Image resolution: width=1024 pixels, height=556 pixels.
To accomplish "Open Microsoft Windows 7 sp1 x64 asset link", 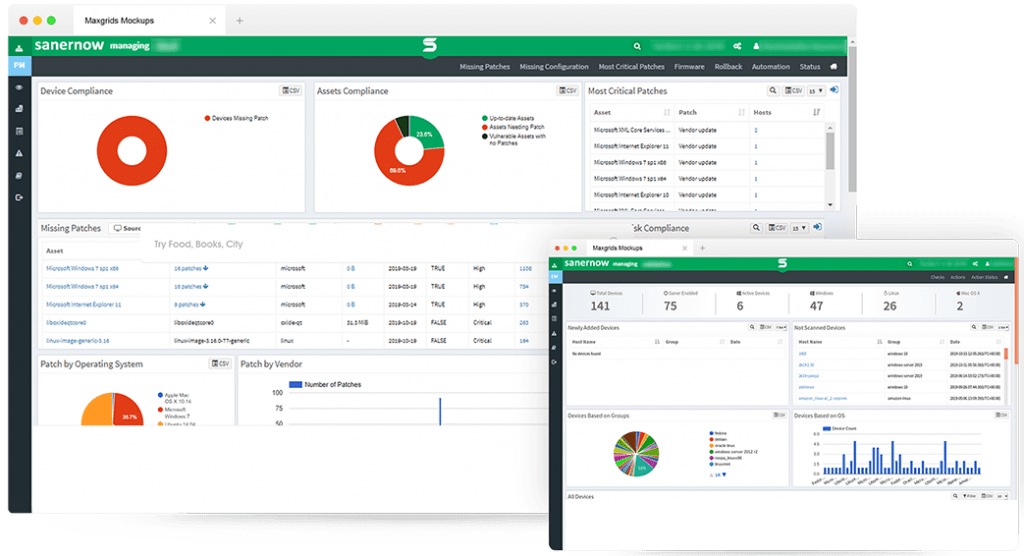I will pos(82,286).
